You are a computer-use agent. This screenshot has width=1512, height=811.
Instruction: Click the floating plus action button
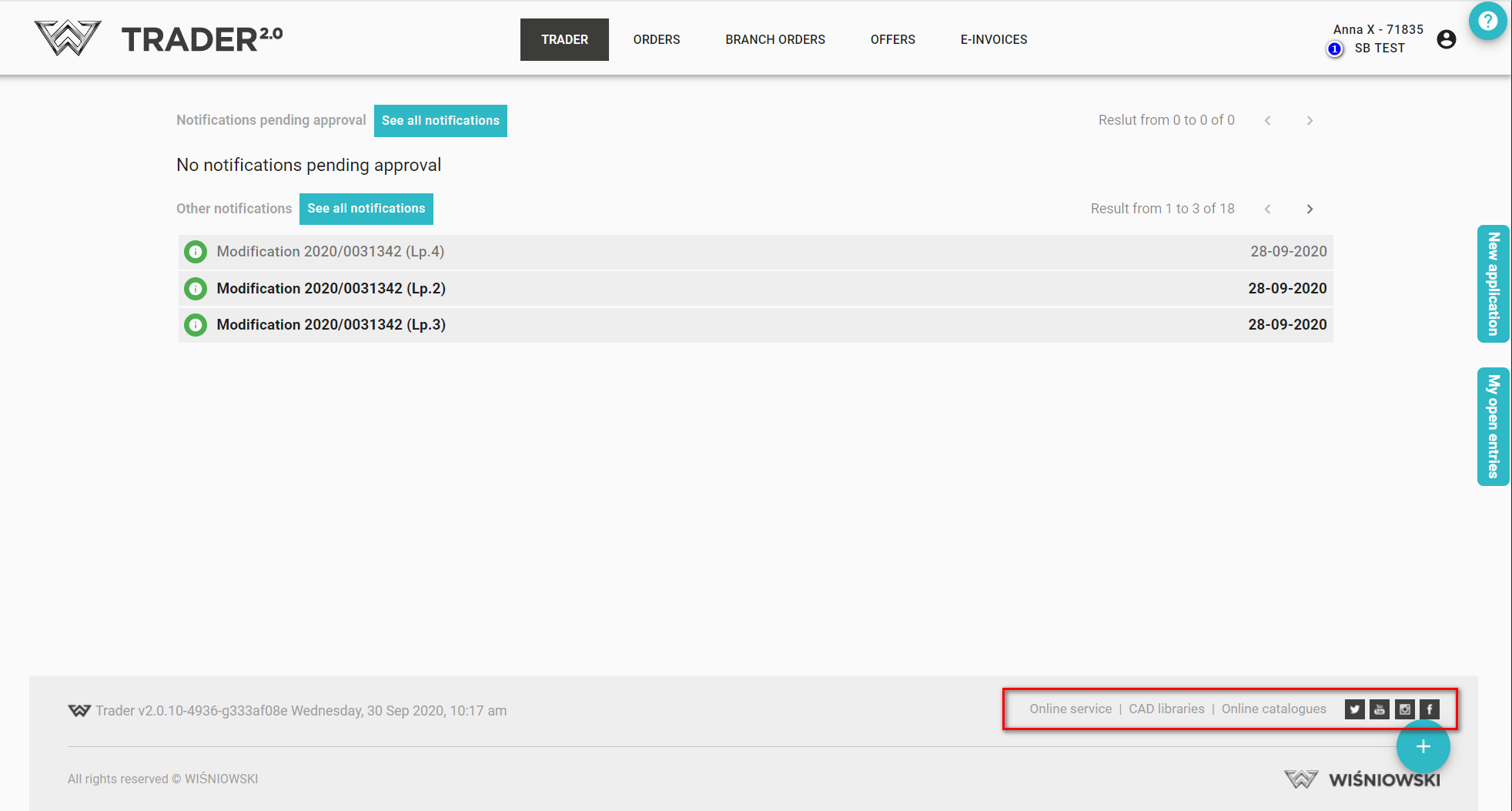1423,746
